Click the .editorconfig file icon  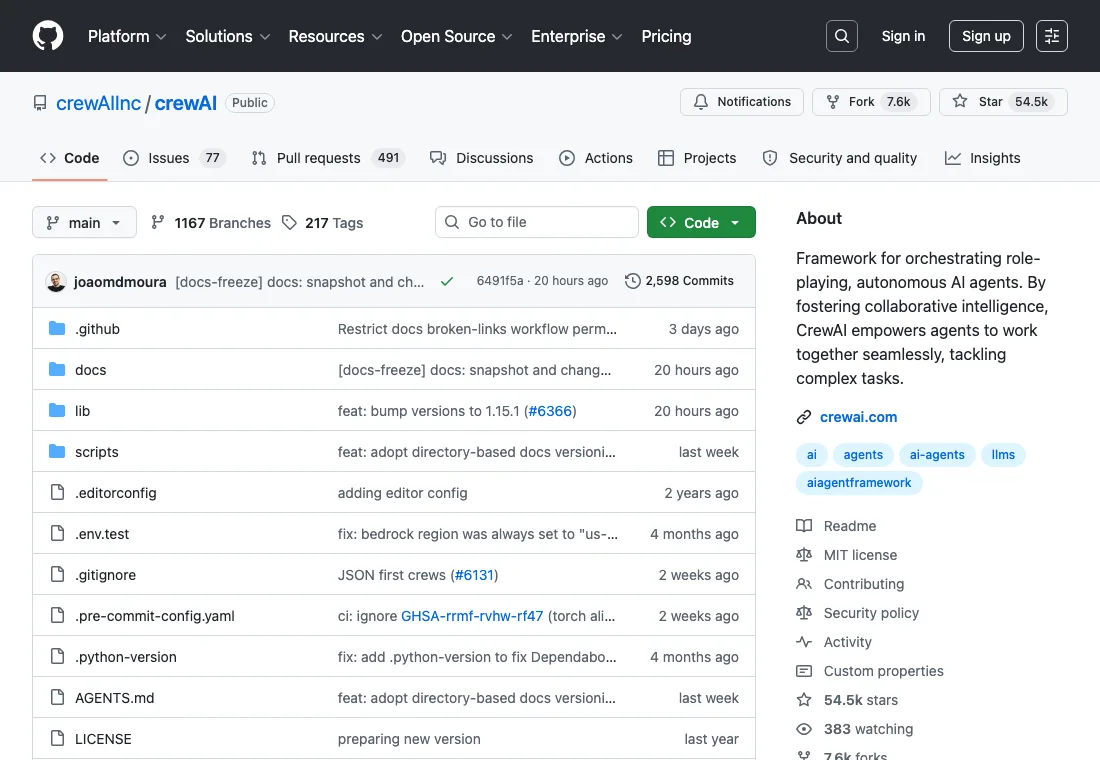(x=58, y=492)
